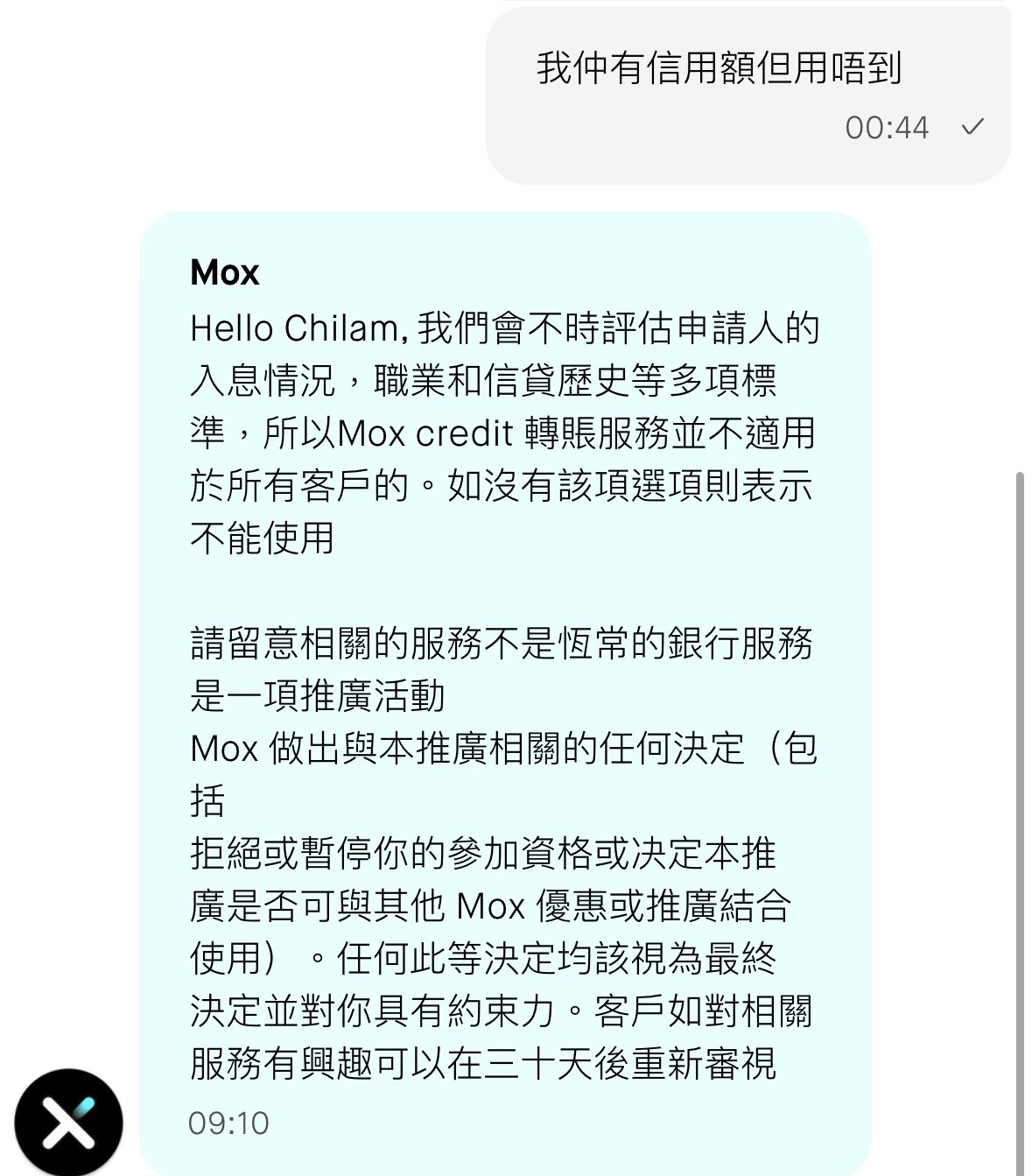
Task: Click the line 不能使用
Action: pyautogui.click(x=263, y=538)
